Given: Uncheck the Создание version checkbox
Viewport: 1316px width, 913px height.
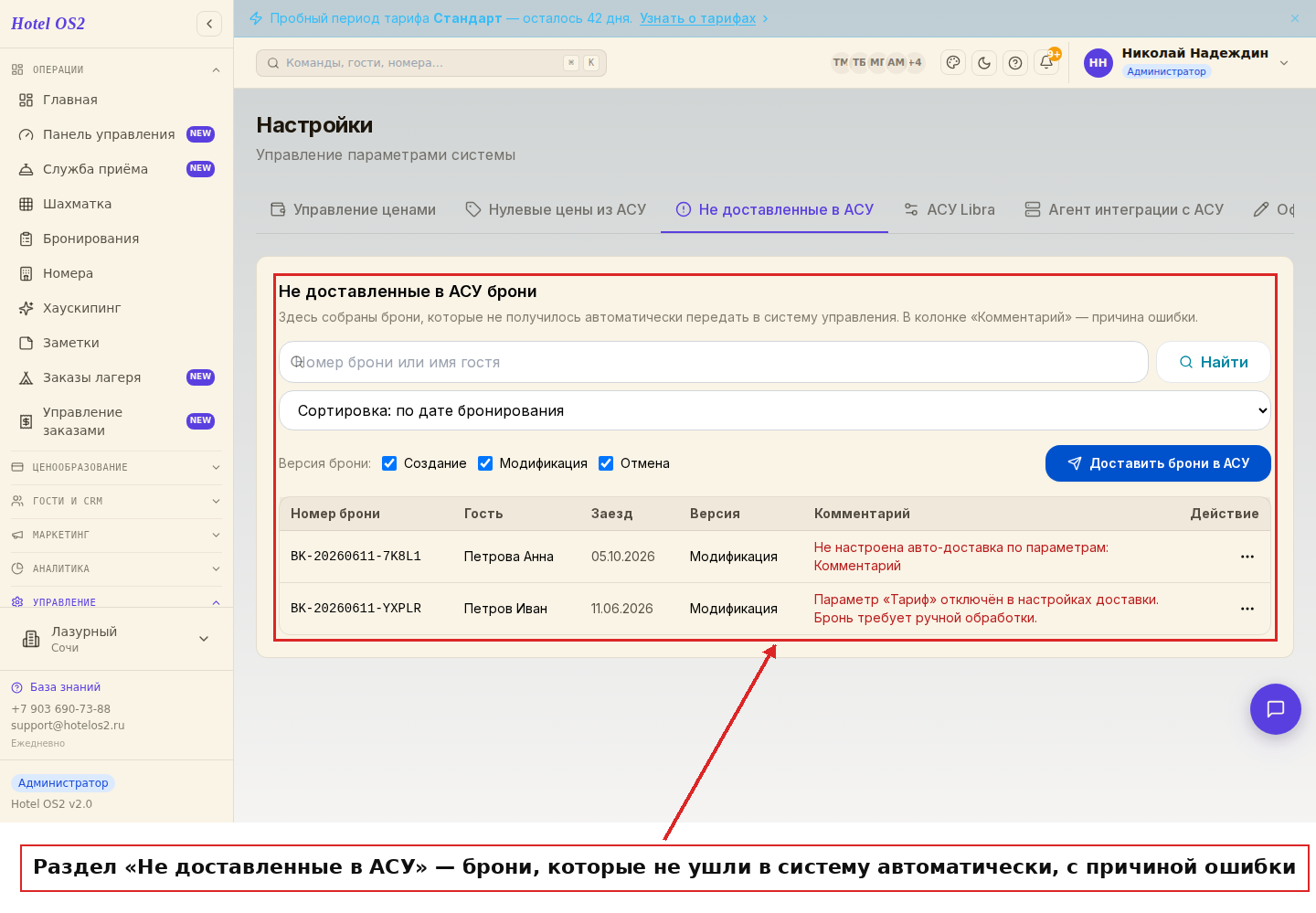Looking at the screenshot, I should [x=389, y=463].
